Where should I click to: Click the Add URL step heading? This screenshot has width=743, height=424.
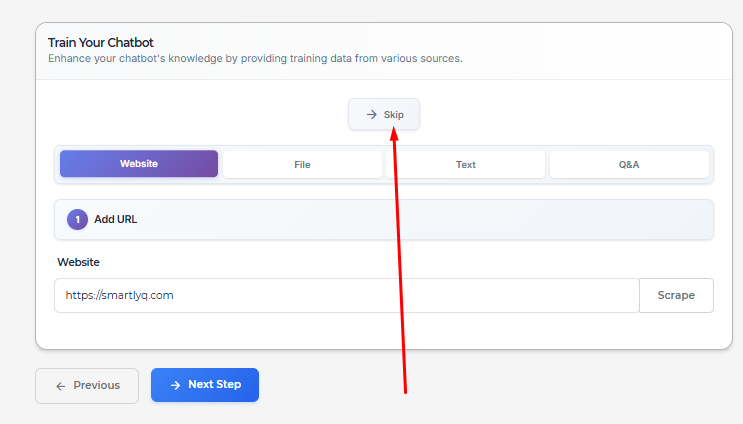pos(116,219)
